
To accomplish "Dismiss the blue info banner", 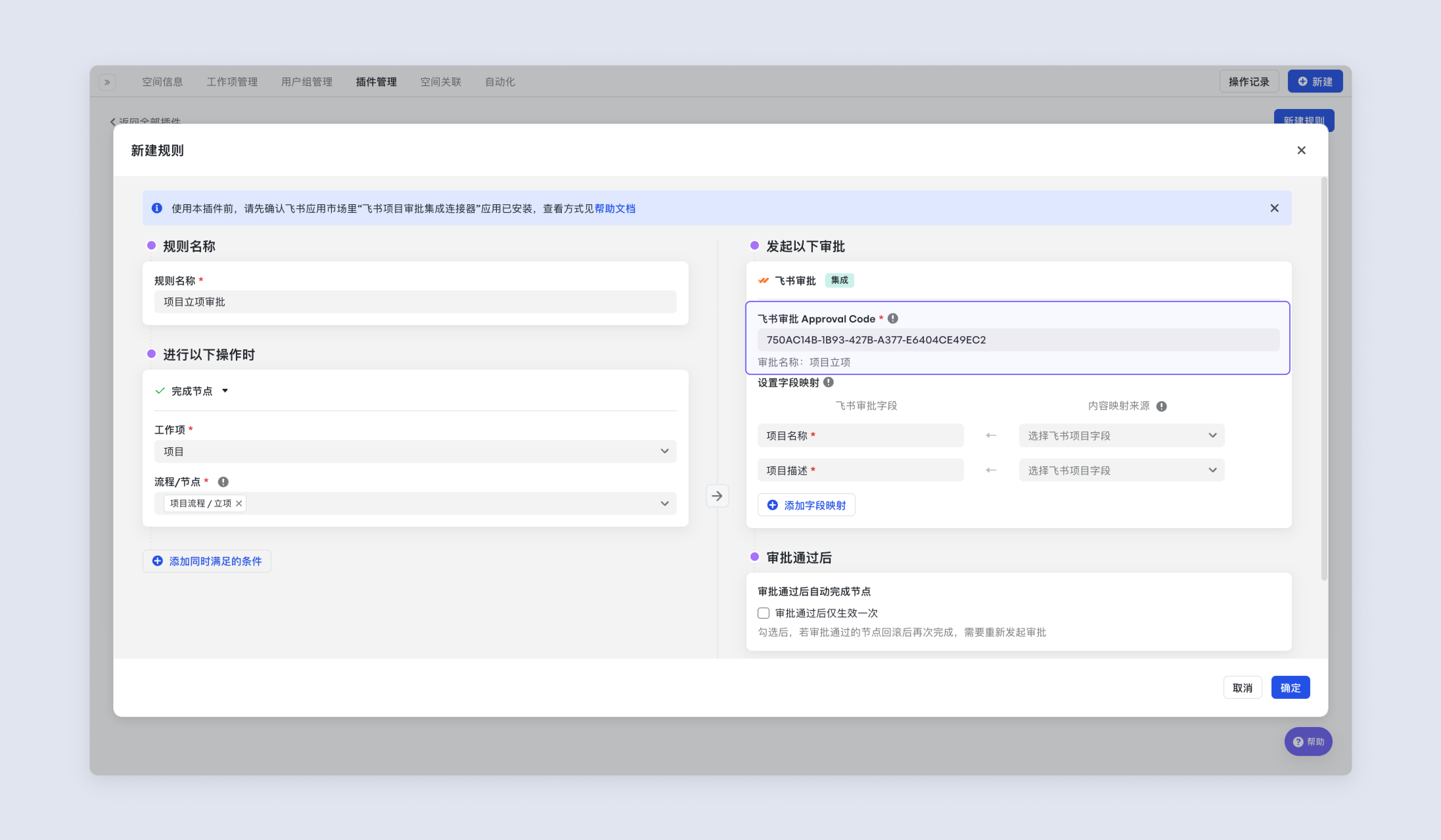I will coord(1274,208).
